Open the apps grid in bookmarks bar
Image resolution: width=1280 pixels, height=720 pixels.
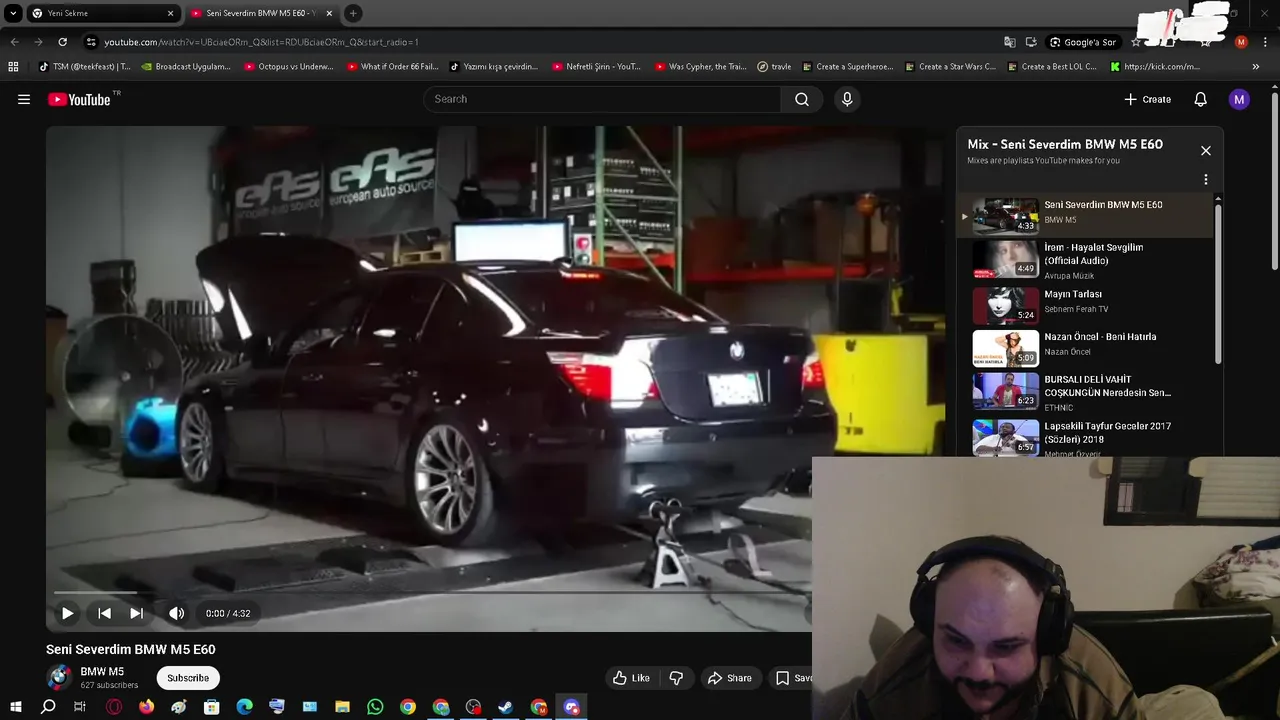13,67
